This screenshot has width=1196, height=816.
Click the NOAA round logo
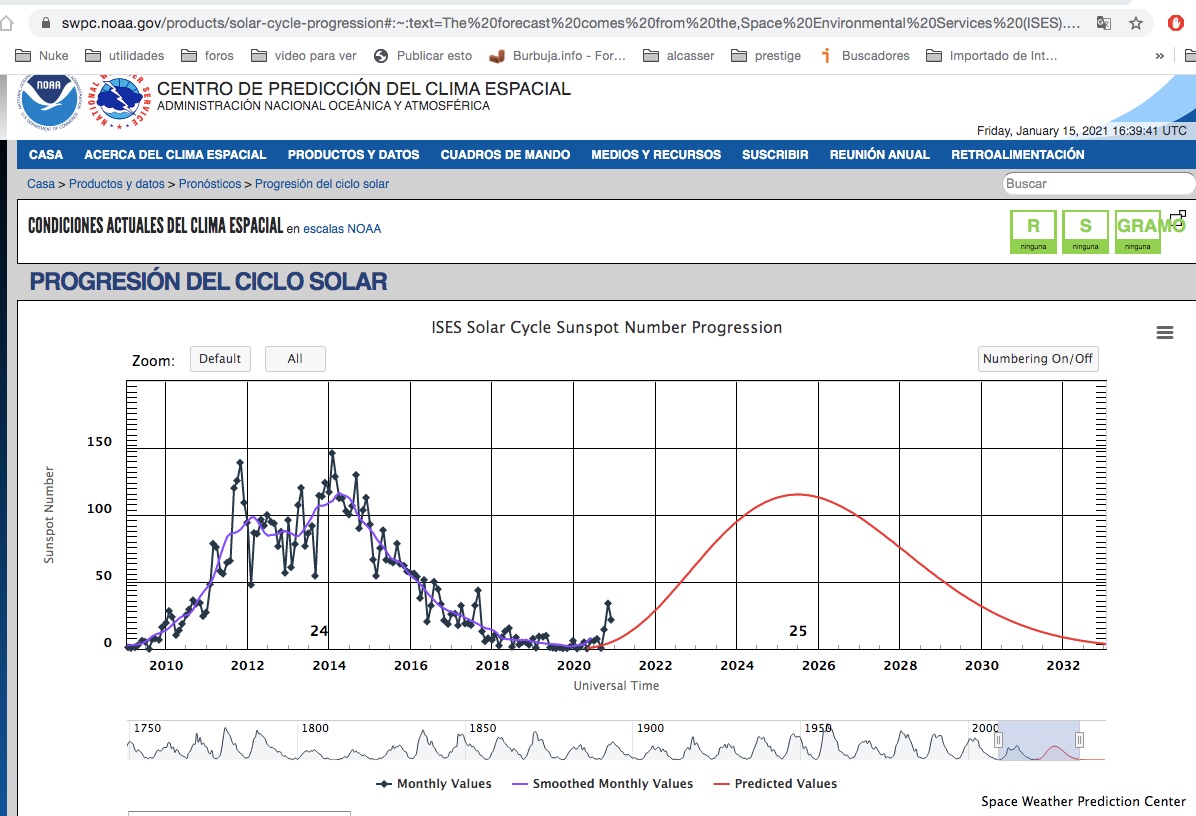tap(51, 98)
